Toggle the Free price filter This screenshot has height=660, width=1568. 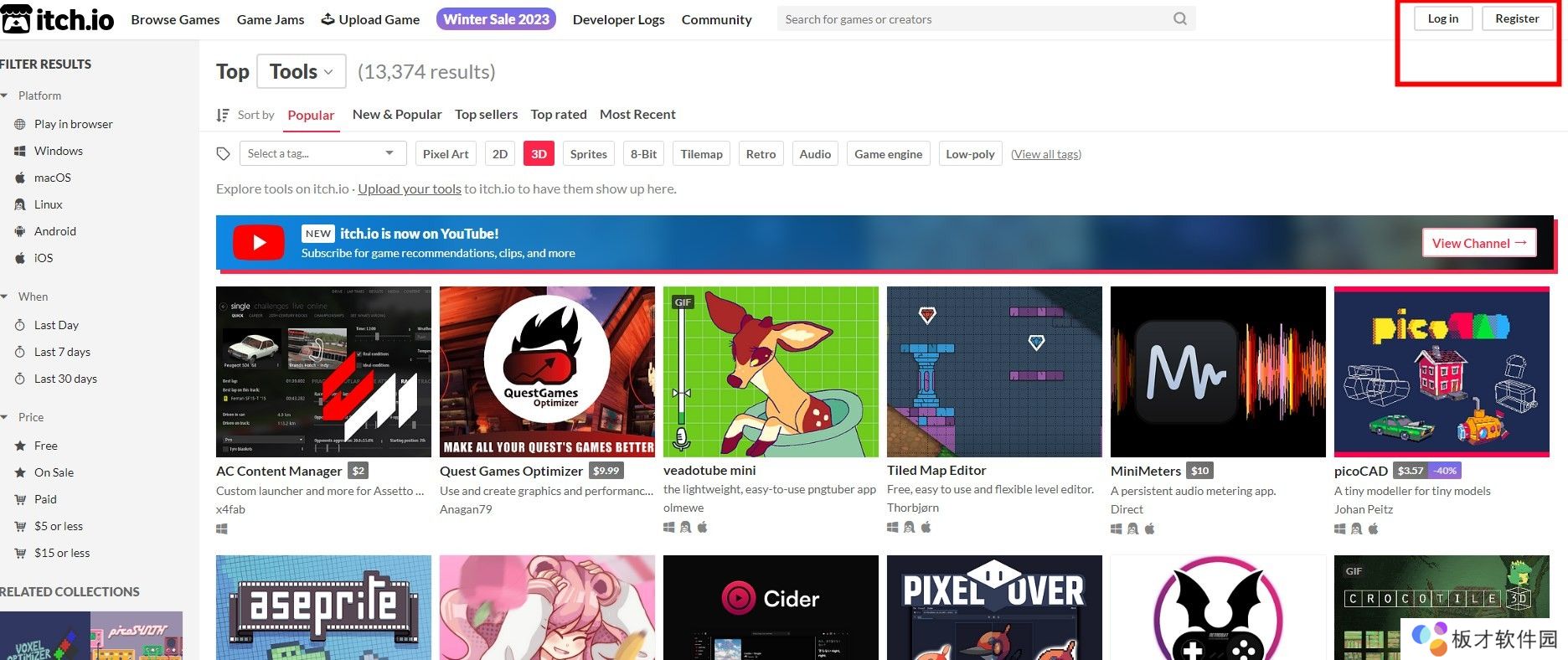point(45,446)
